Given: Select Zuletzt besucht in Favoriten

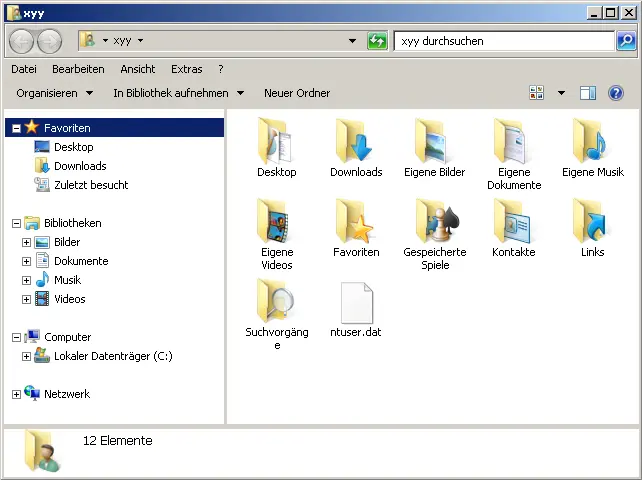Looking at the screenshot, I should (90, 185).
